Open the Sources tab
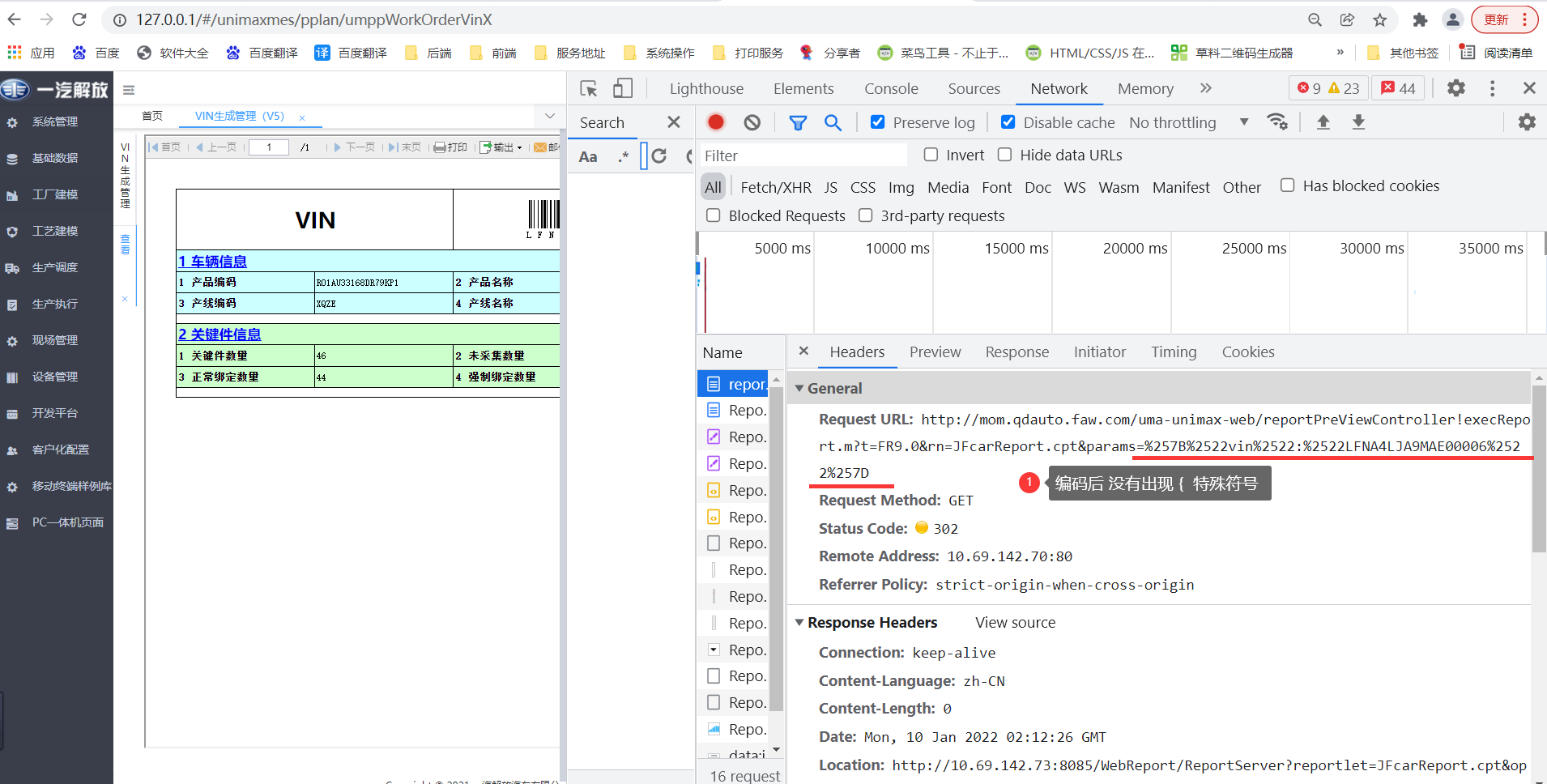The image size is (1547, 784). pyautogui.click(x=974, y=88)
